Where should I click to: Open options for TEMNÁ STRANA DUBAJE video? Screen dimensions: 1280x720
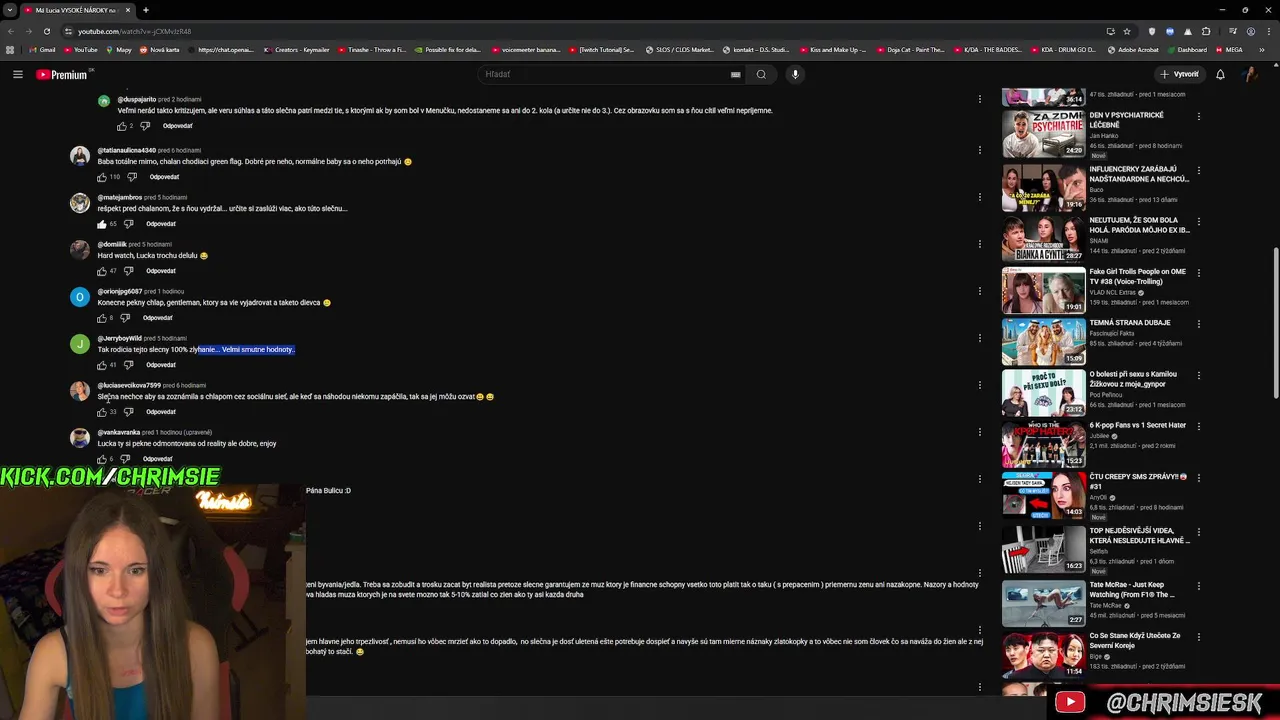pos(1198,324)
